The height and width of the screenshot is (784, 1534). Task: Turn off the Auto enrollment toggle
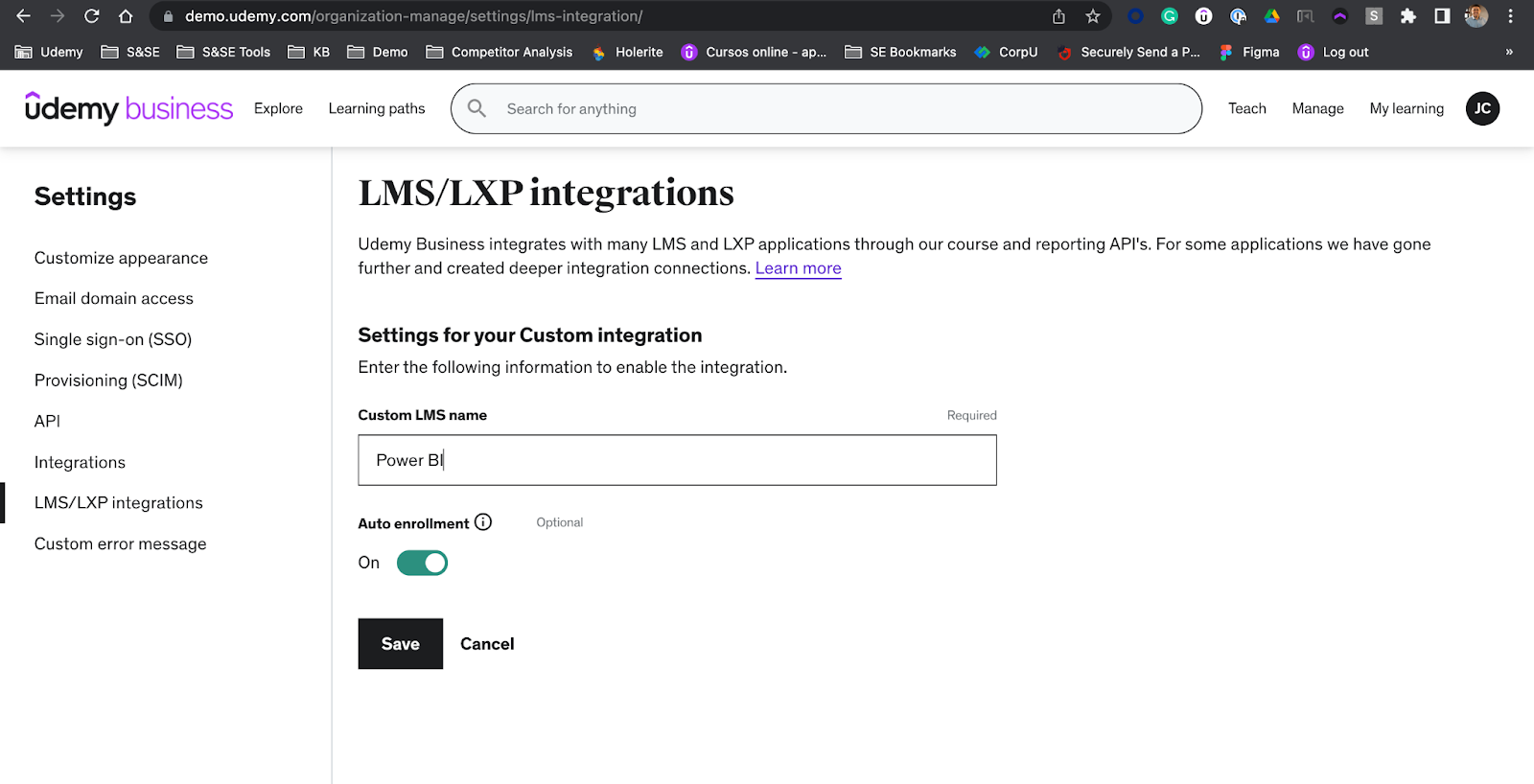[422, 563]
